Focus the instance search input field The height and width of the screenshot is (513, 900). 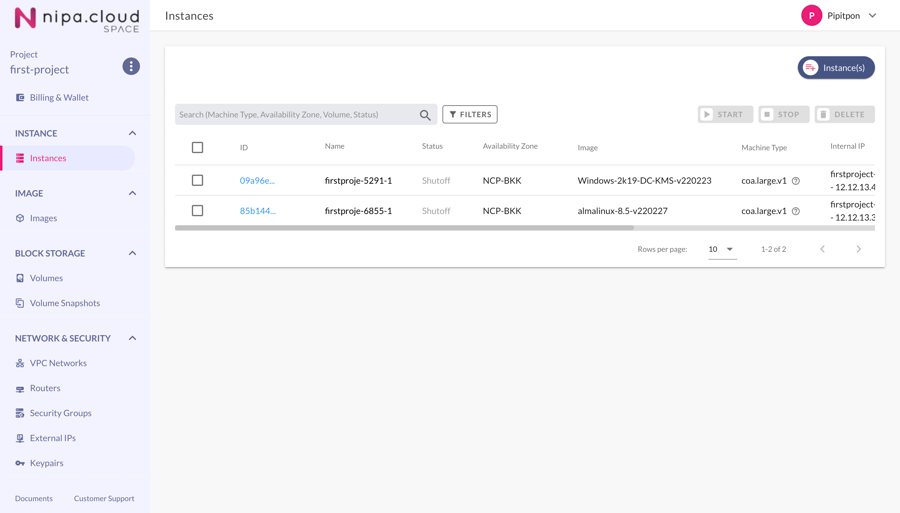295,115
